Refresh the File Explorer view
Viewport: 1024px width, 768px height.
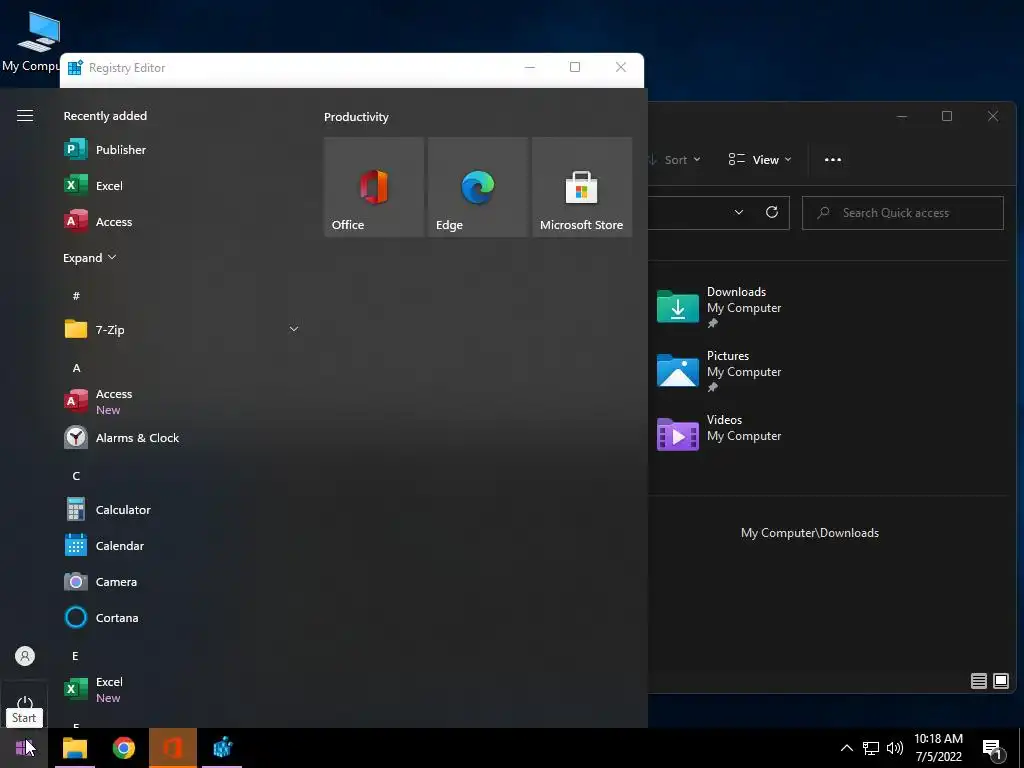(771, 212)
